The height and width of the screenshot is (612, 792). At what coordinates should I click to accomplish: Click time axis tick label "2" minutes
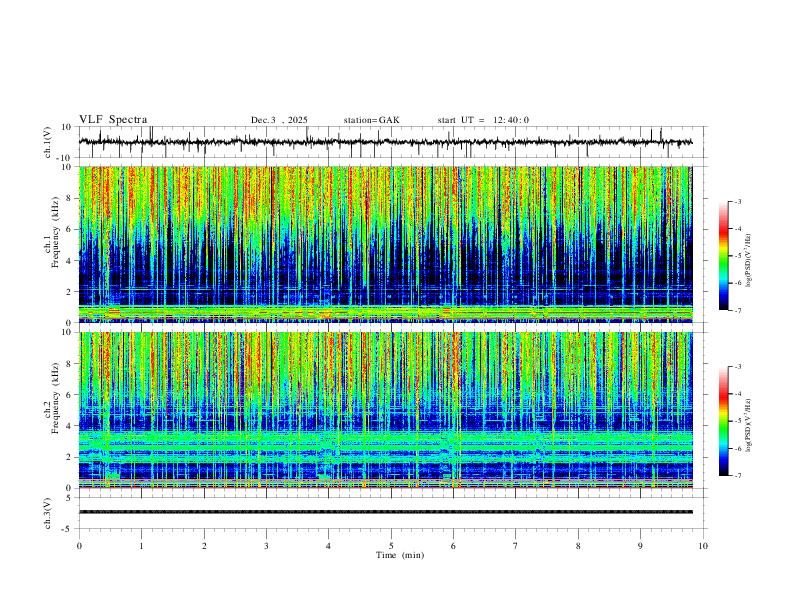coord(204,546)
